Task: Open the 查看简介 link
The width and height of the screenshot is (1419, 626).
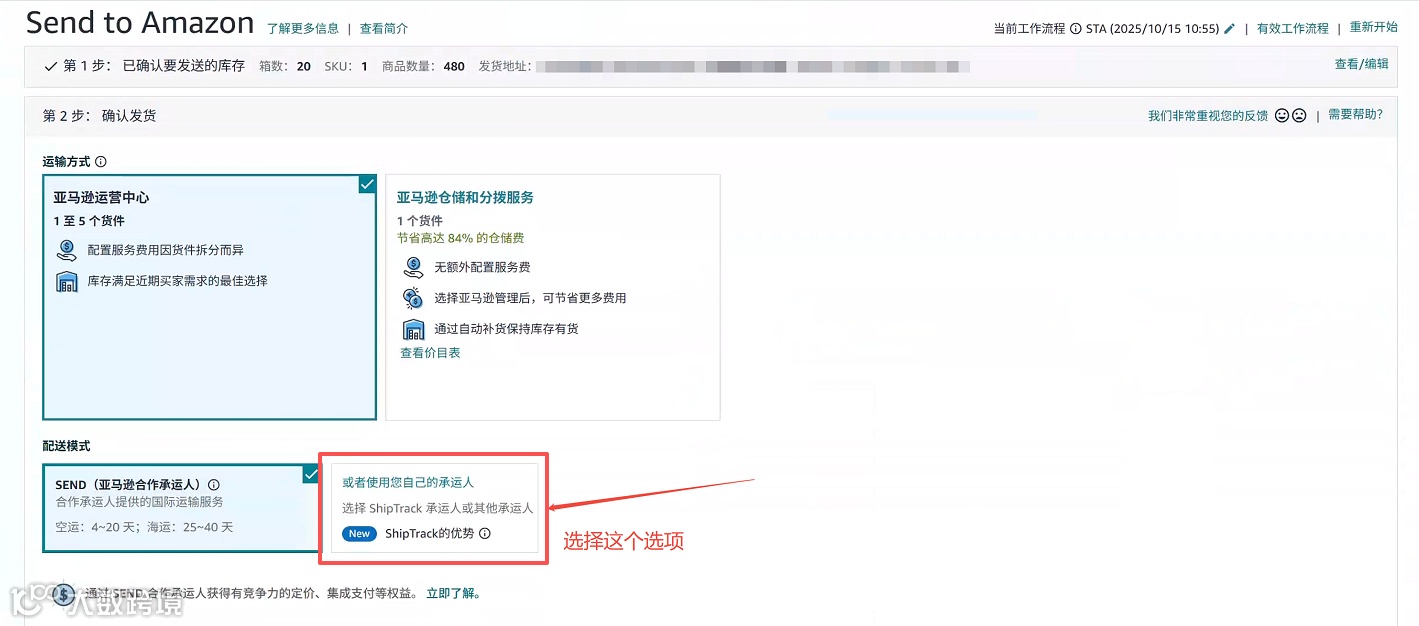Action: (x=384, y=29)
